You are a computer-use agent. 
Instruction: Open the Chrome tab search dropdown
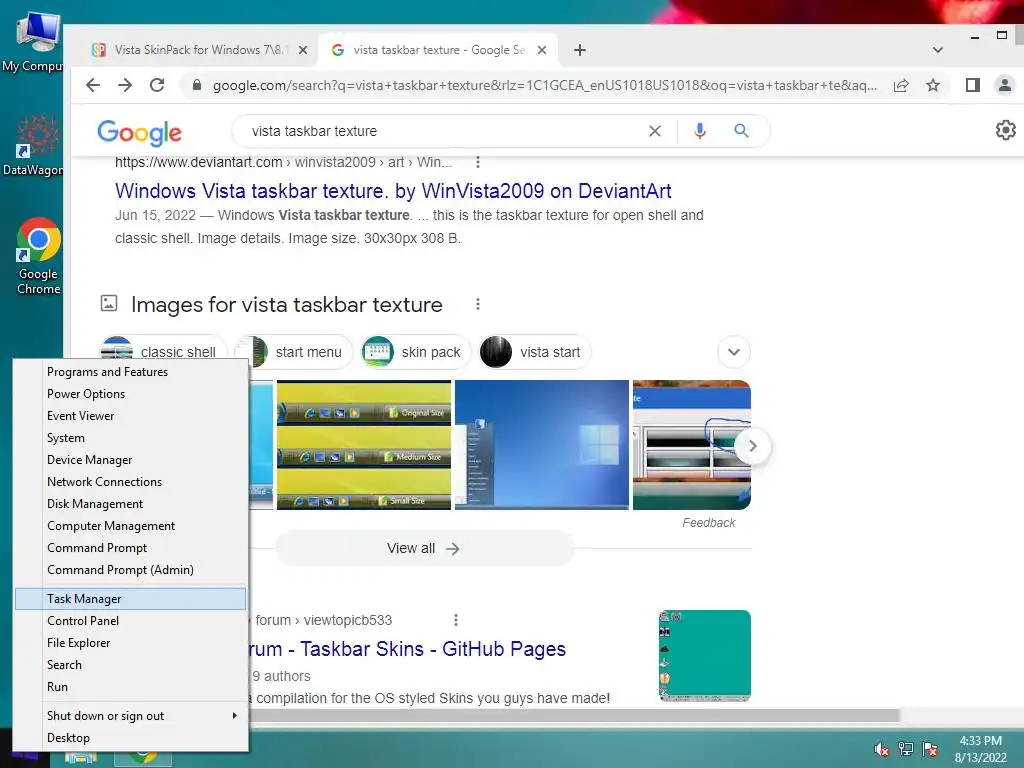click(x=938, y=50)
